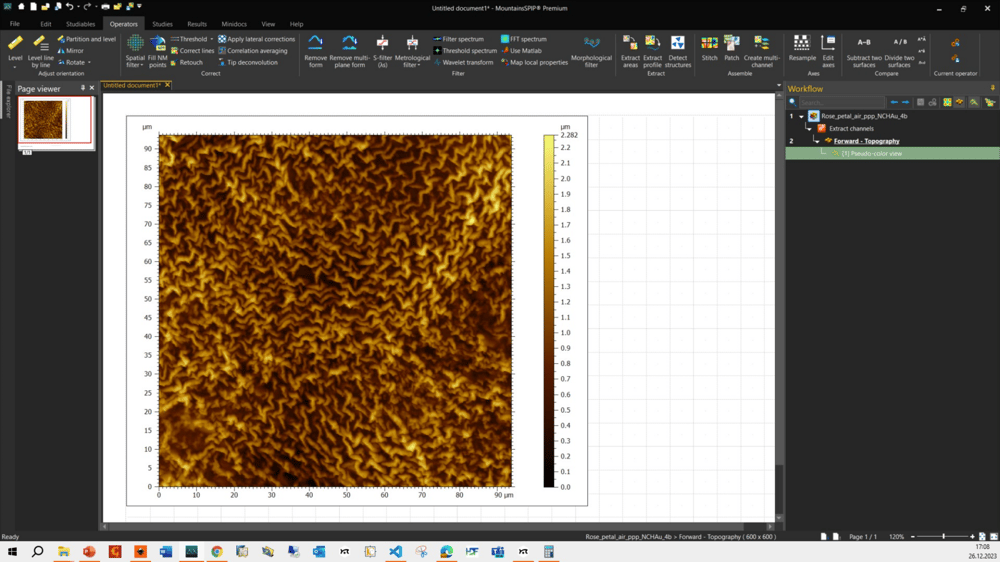
Task: Click Subtract two surfaces operator
Action: coord(864,51)
